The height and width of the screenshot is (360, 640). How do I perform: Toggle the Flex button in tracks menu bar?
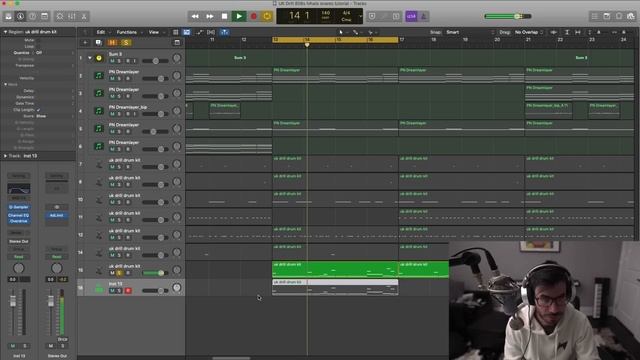pos(211,32)
